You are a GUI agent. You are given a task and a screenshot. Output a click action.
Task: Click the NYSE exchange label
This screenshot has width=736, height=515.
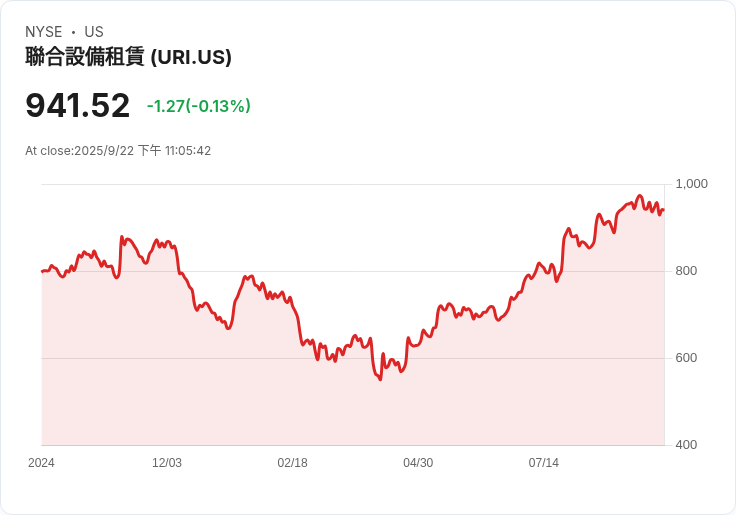pos(44,32)
